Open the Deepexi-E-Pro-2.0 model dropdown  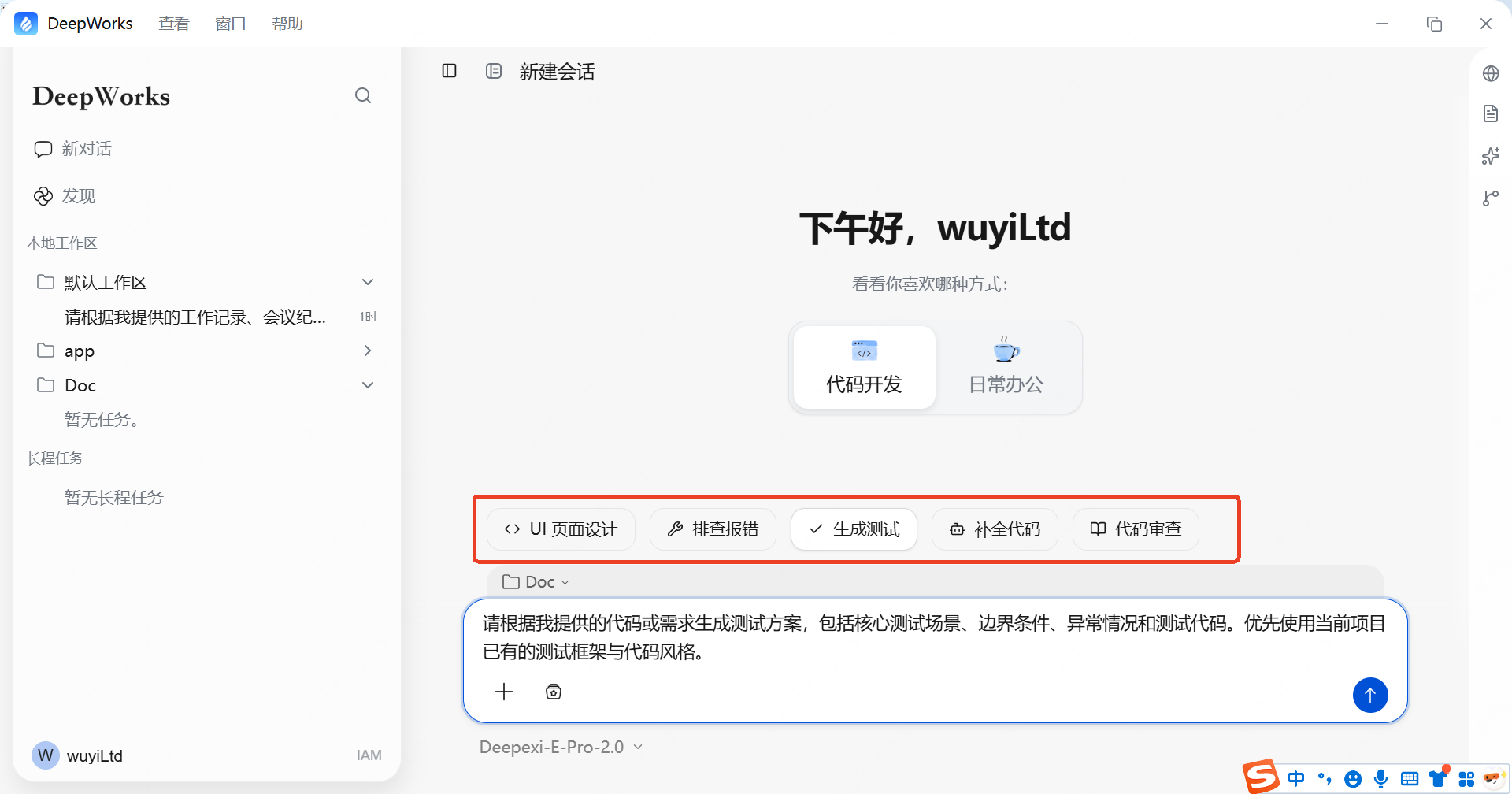561,747
